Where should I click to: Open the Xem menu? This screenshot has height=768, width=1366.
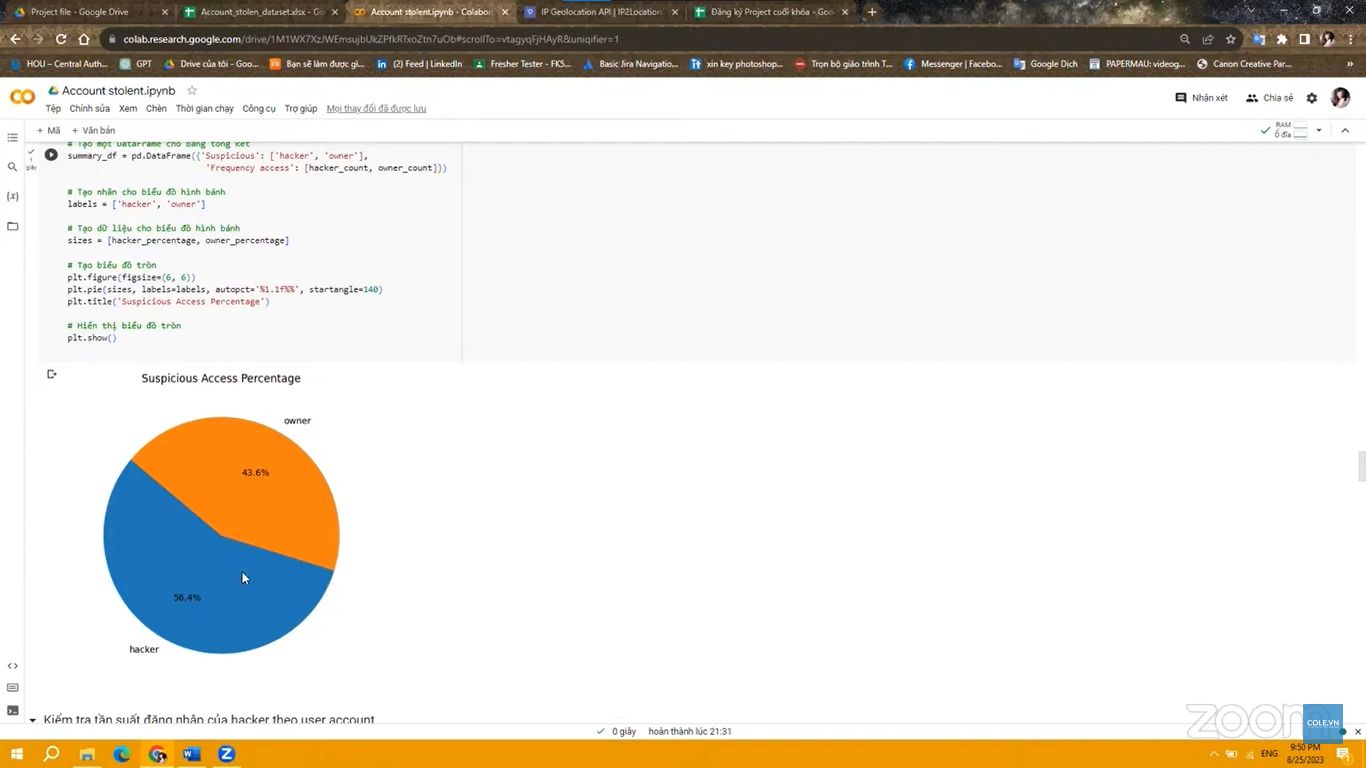128,108
